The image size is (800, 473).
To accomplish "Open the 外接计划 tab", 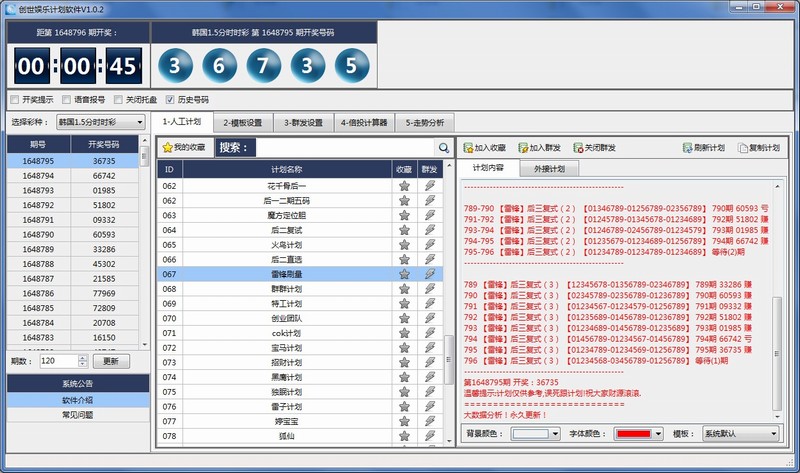I will (x=549, y=168).
